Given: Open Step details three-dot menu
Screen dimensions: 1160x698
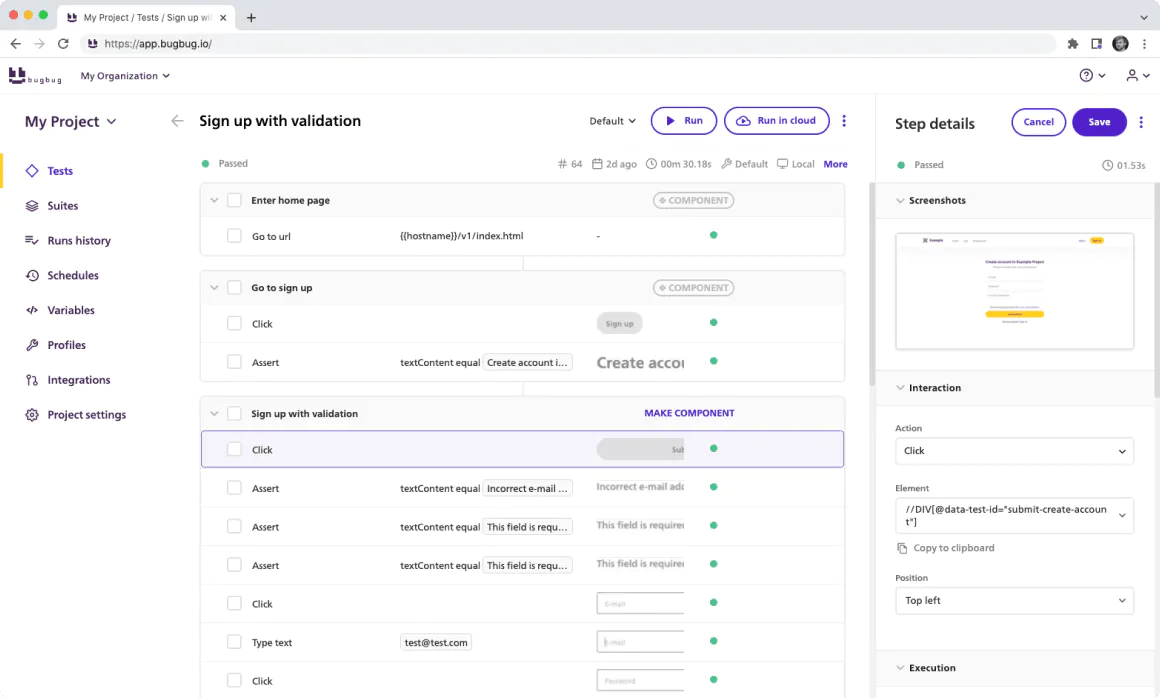Looking at the screenshot, I should tap(1141, 122).
